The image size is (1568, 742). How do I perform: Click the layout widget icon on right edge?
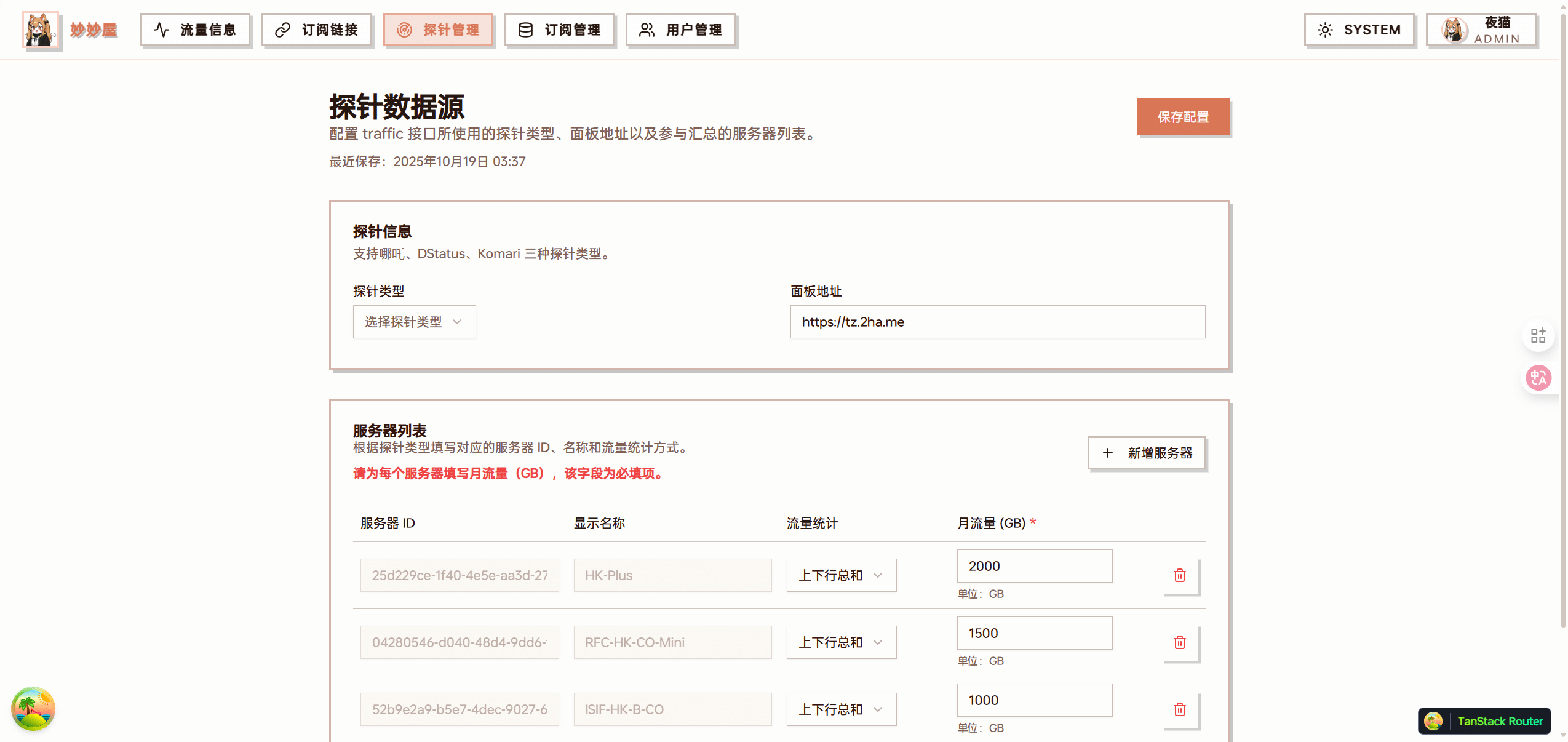coord(1539,335)
